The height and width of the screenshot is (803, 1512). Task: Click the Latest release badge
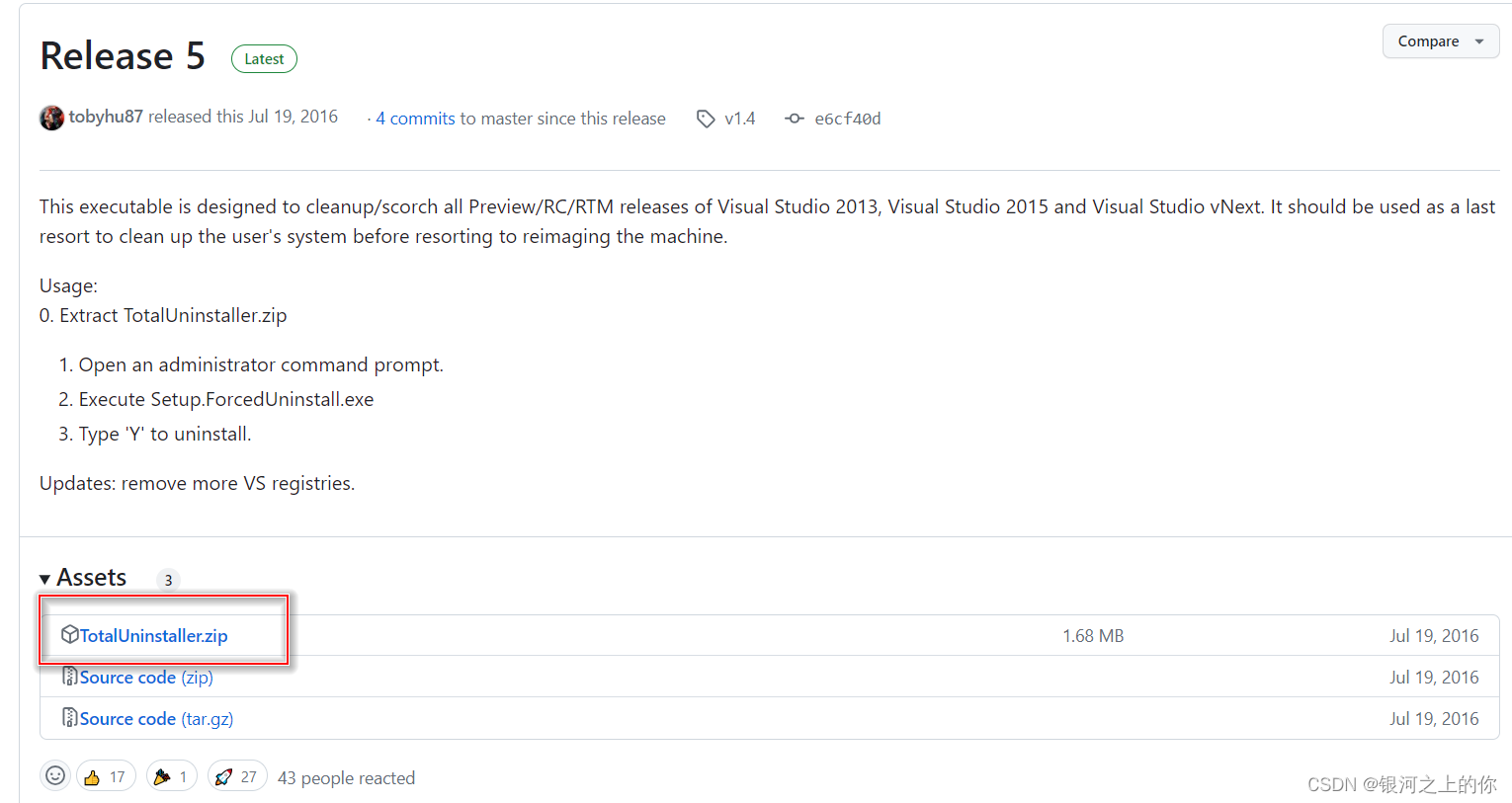264,59
